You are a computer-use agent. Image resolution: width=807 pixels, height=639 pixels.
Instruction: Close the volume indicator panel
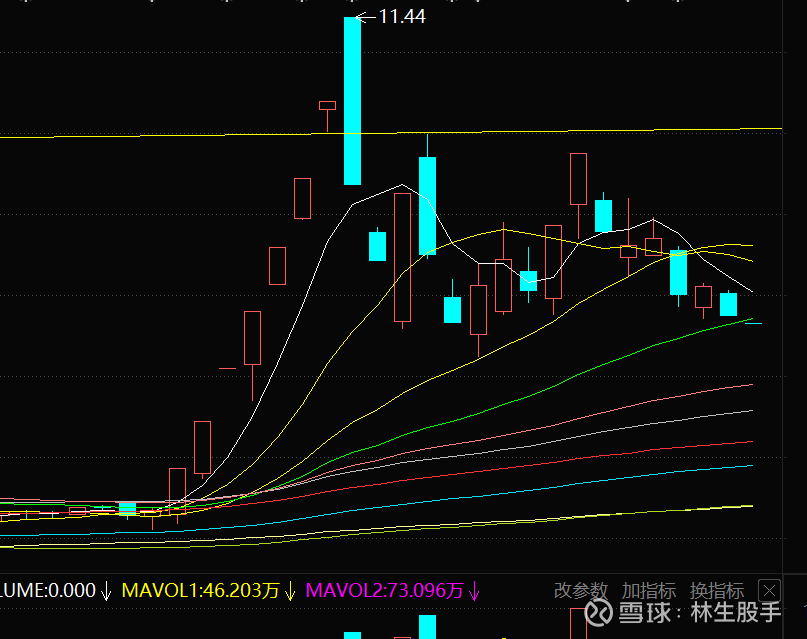pos(769,590)
